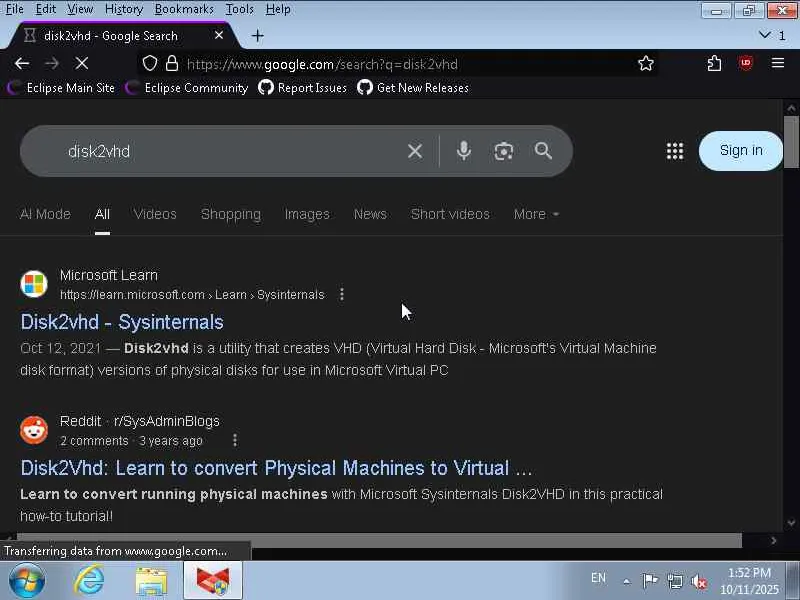Switch to the Shopping tab

(x=231, y=214)
